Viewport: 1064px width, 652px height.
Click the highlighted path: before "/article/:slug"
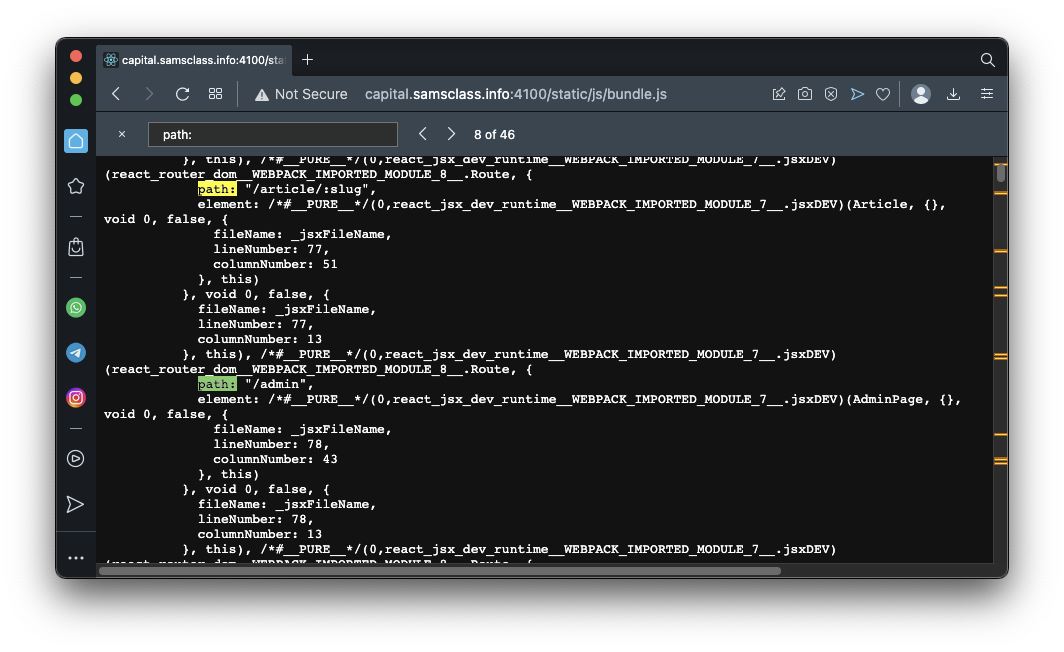[217, 189]
